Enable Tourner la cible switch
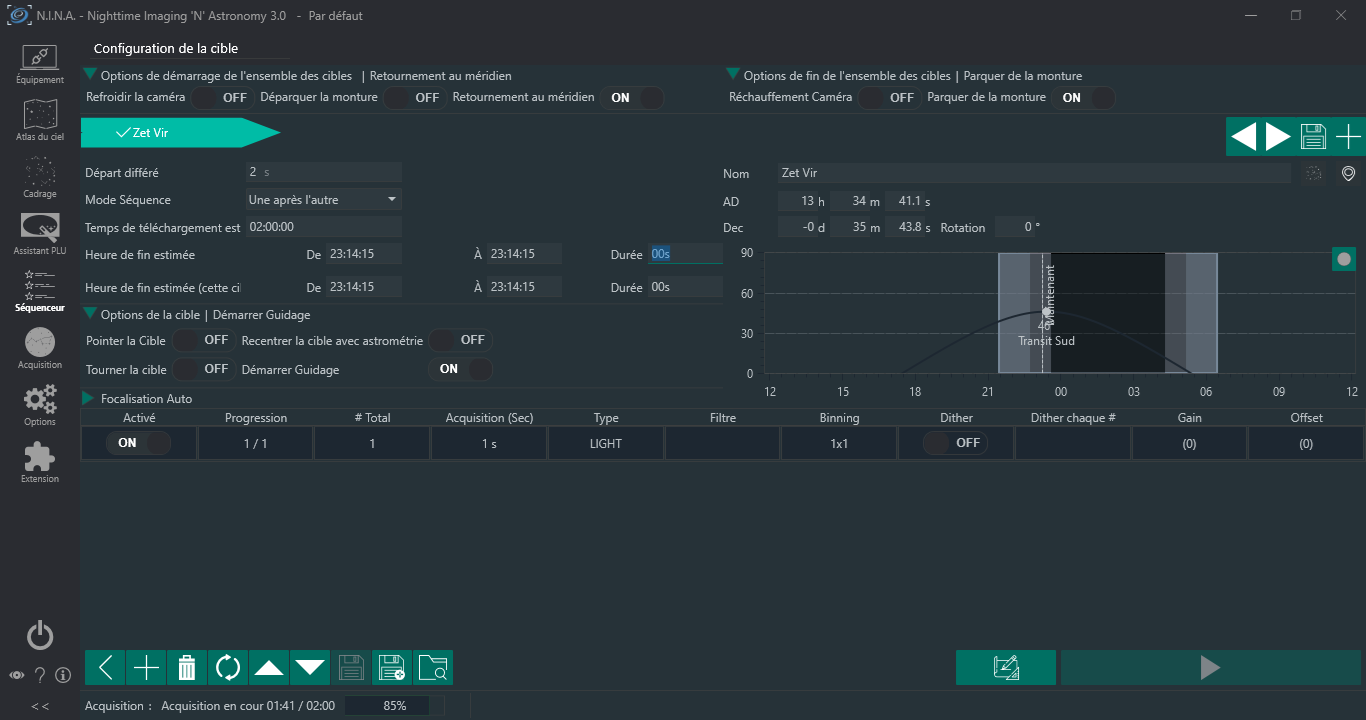This screenshot has height=720, width=1366. point(203,369)
